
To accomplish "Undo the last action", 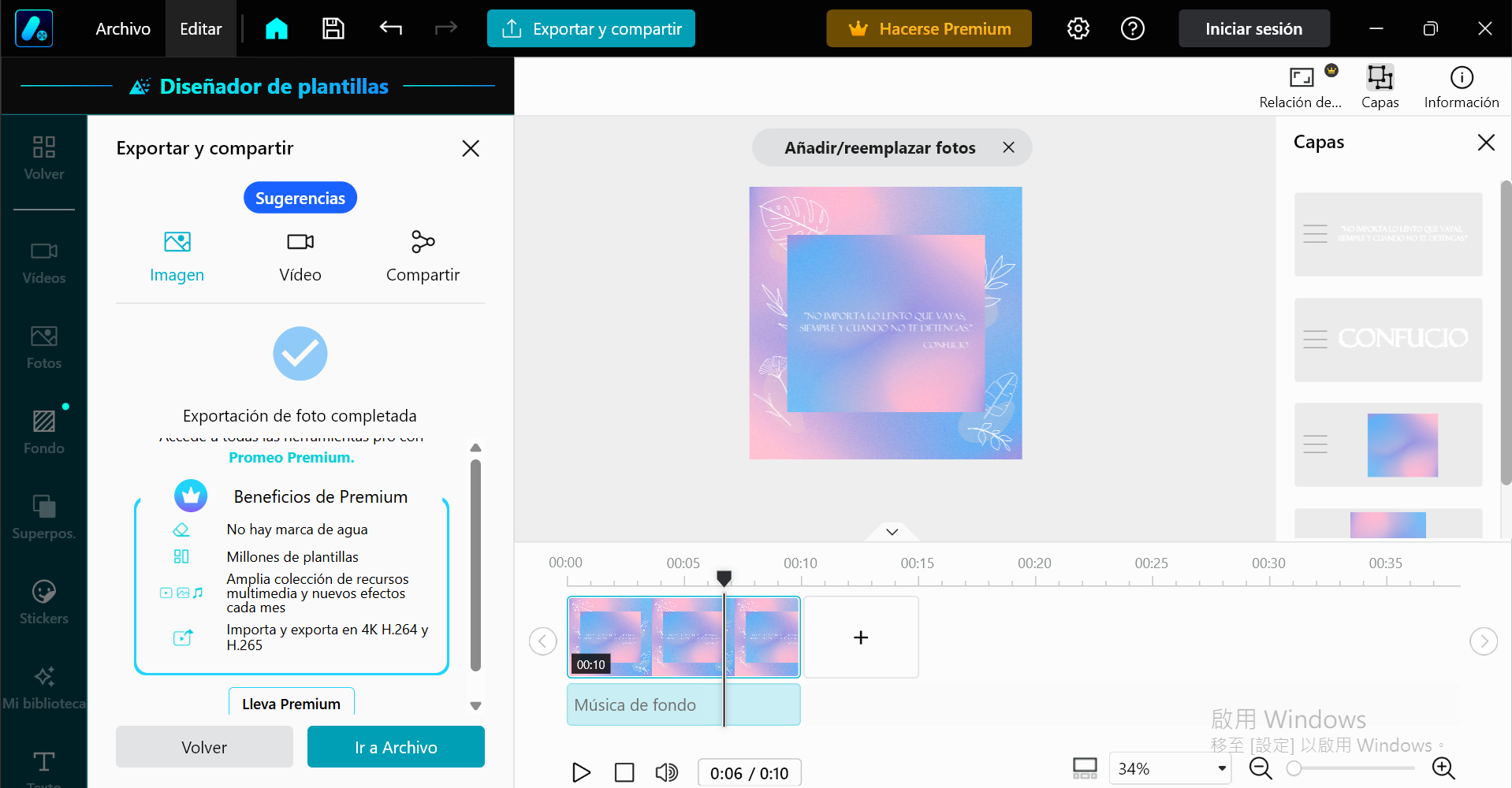I will (x=390, y=29).
